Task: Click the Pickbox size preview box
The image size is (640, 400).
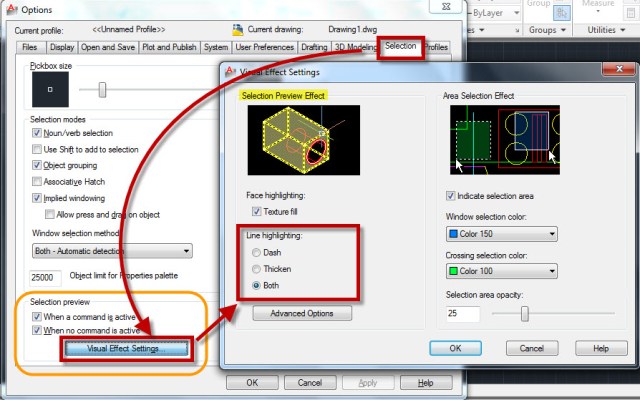Action: tap(50, 91)
